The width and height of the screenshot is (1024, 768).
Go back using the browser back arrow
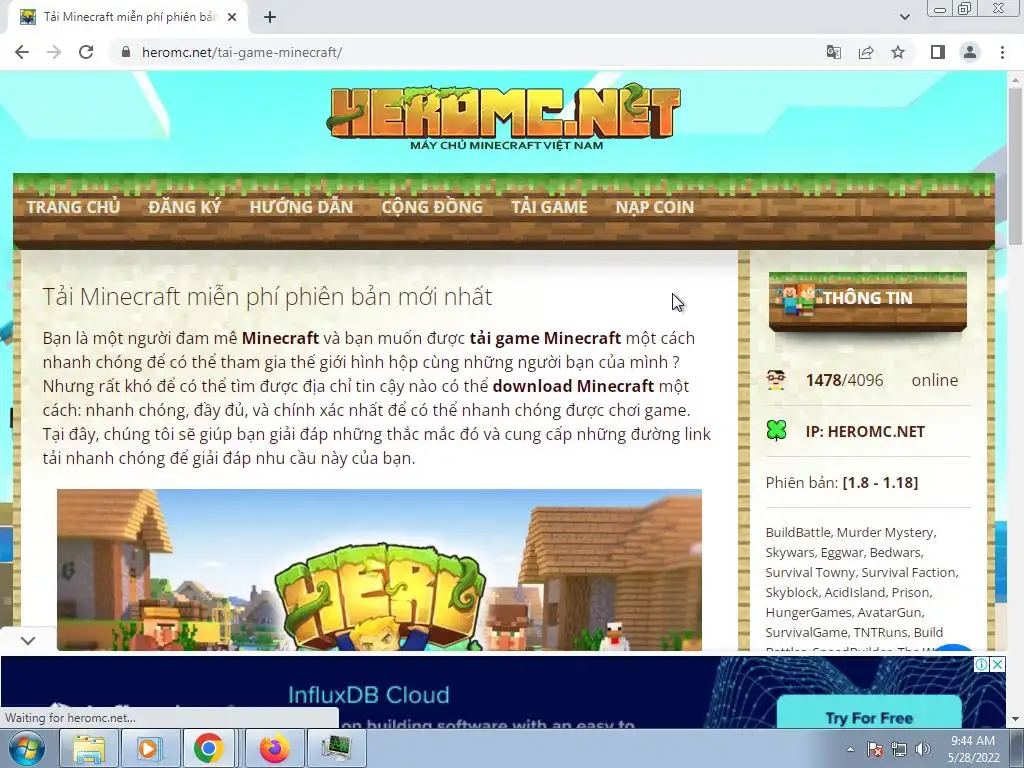coord(22,52)
